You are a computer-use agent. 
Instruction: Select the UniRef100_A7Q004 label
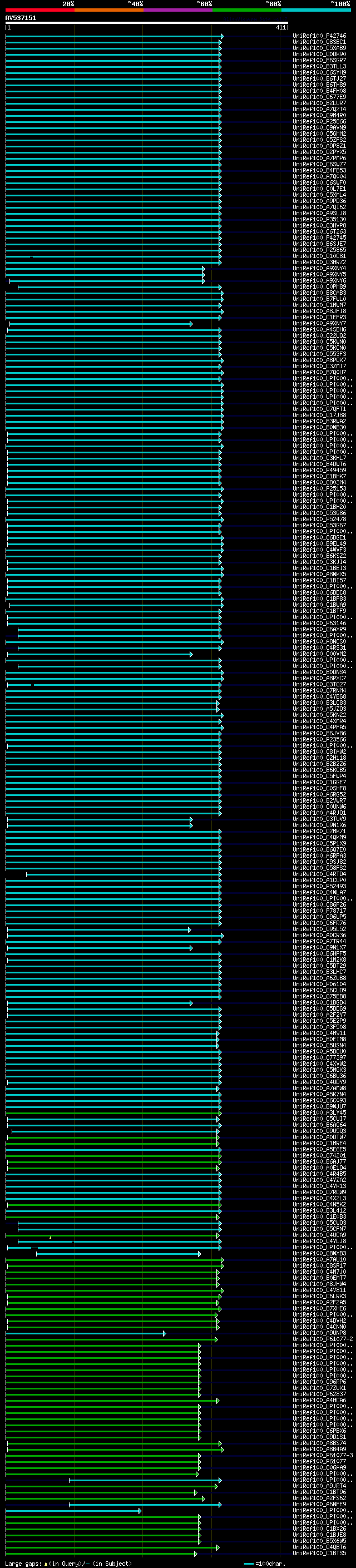pyautogui.click(x=319, y=176)
